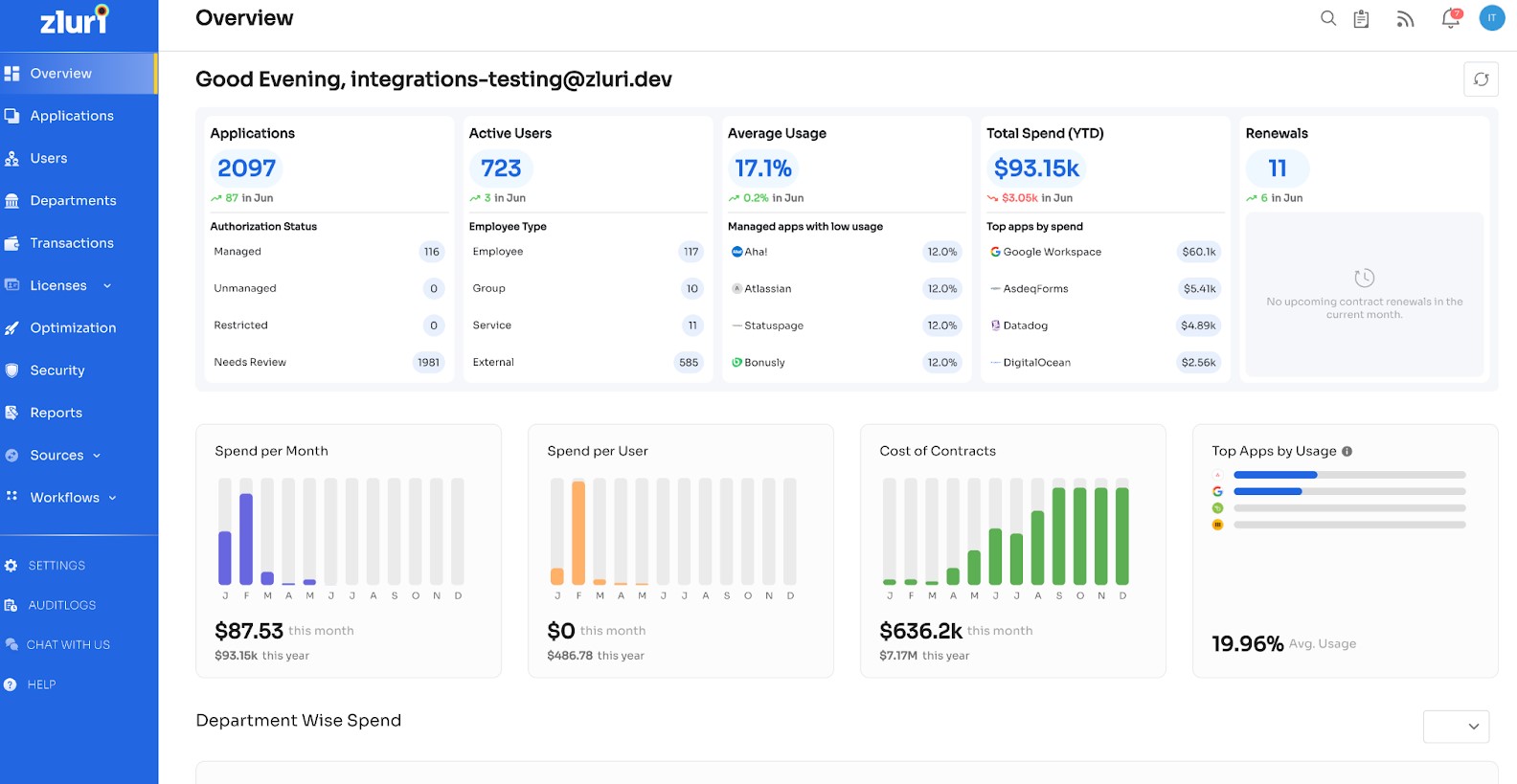
Task: Click the 17.1% average usage value
Action: pos(763,168)
